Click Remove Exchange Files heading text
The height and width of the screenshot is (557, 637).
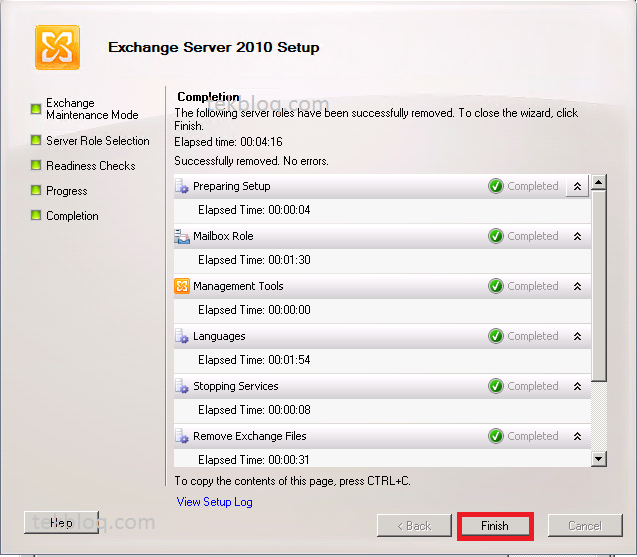[249, 436]
